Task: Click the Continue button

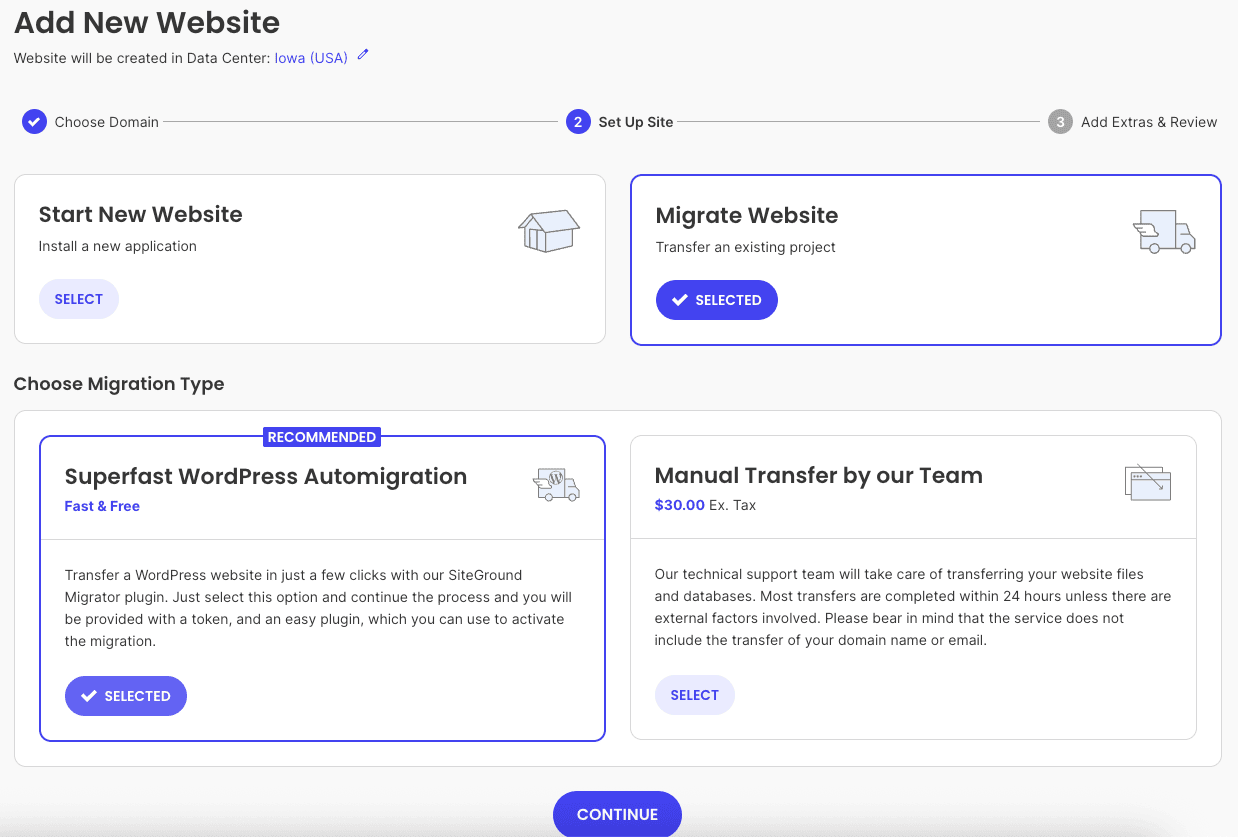Action: pyautogui.click(x=617, y=814)
